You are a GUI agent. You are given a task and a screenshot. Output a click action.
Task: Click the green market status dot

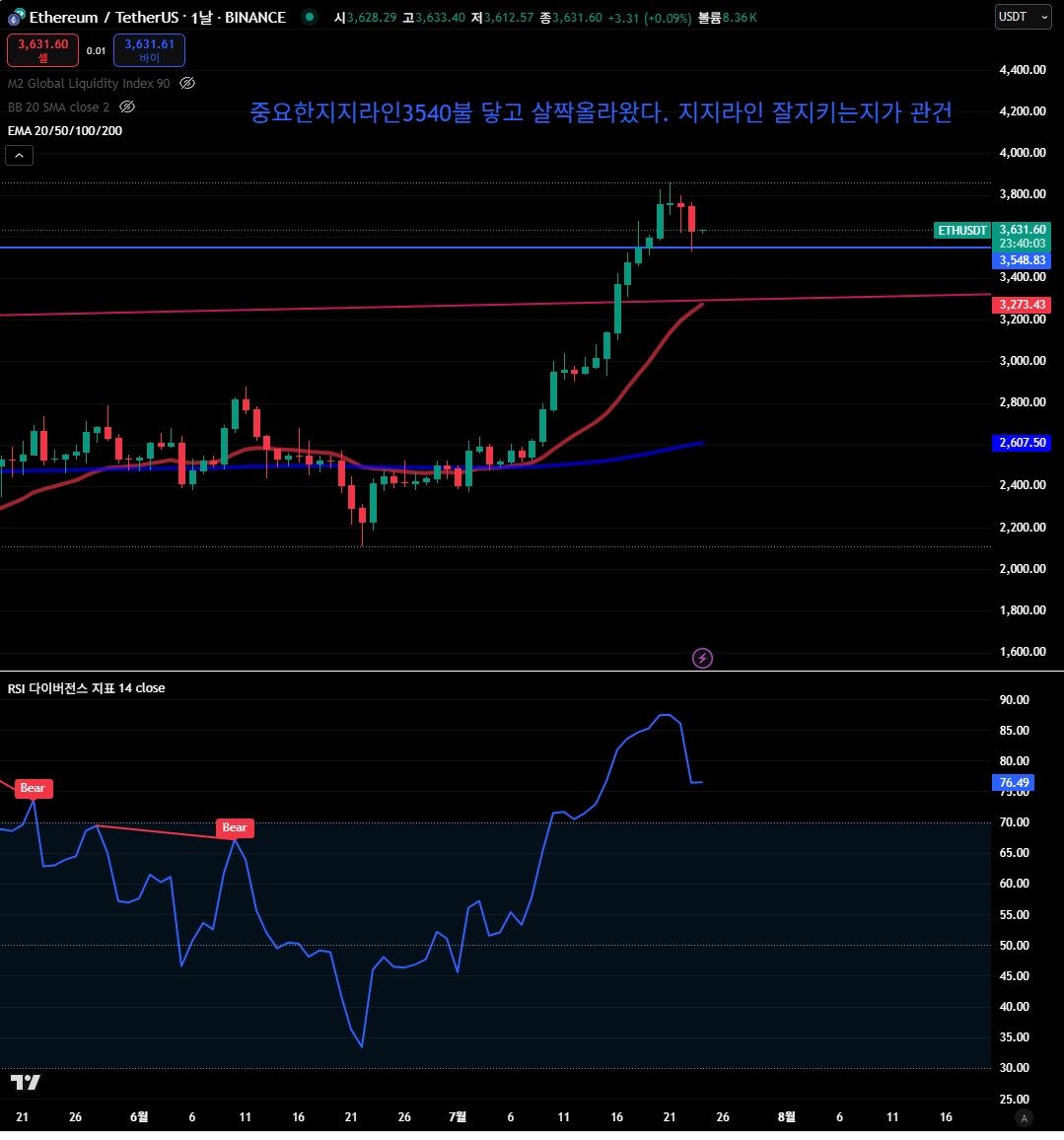click(x=310, y=16)
